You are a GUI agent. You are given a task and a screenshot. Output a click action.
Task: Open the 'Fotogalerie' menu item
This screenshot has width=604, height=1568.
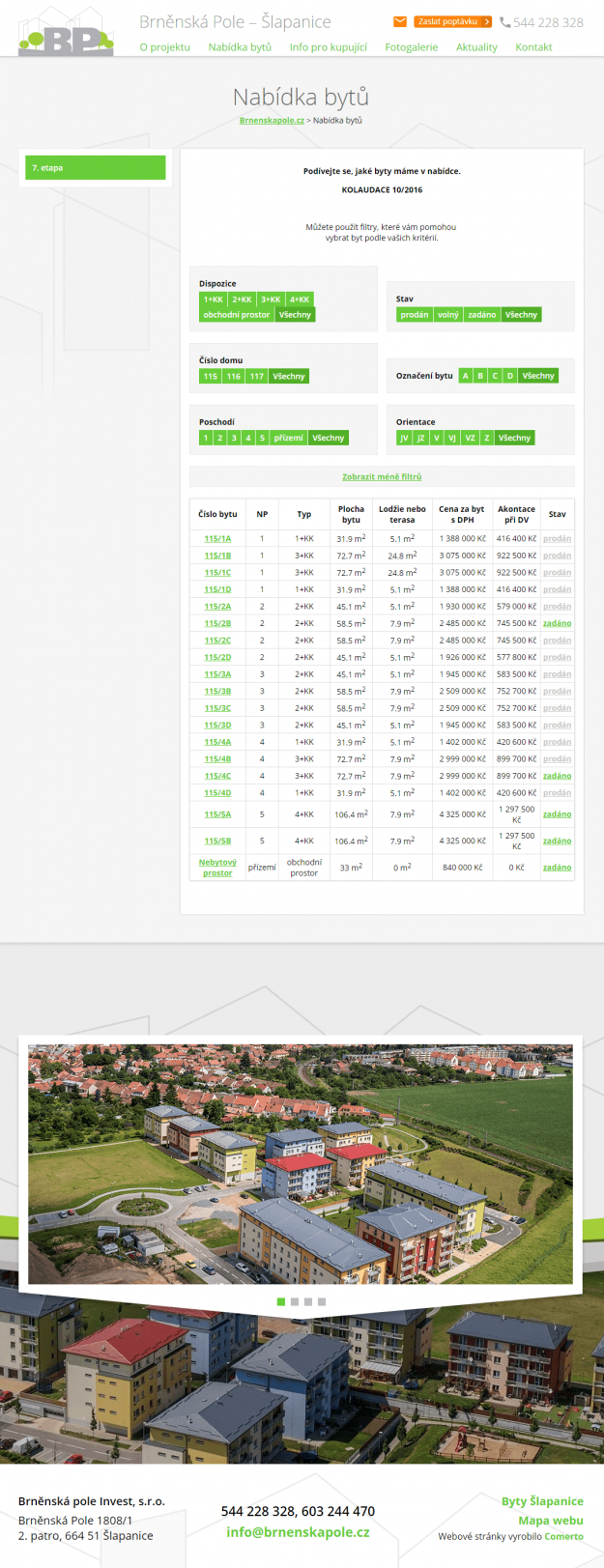[411, 46]
